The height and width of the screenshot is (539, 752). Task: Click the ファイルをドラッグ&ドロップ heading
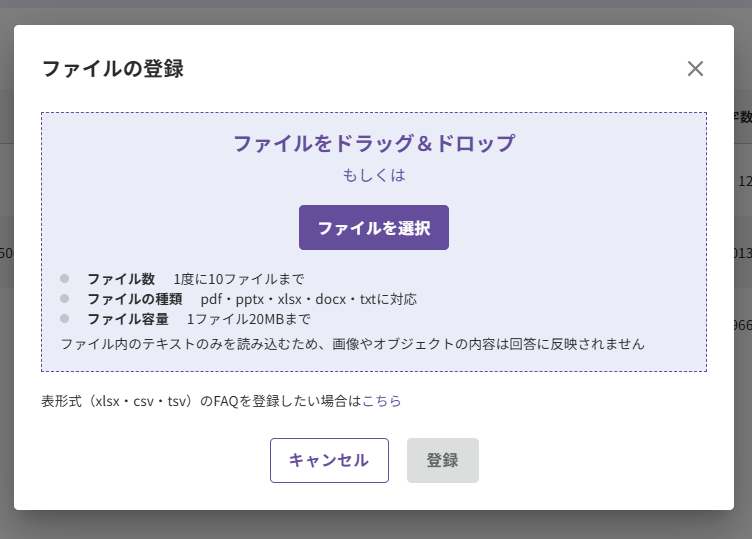374,143
